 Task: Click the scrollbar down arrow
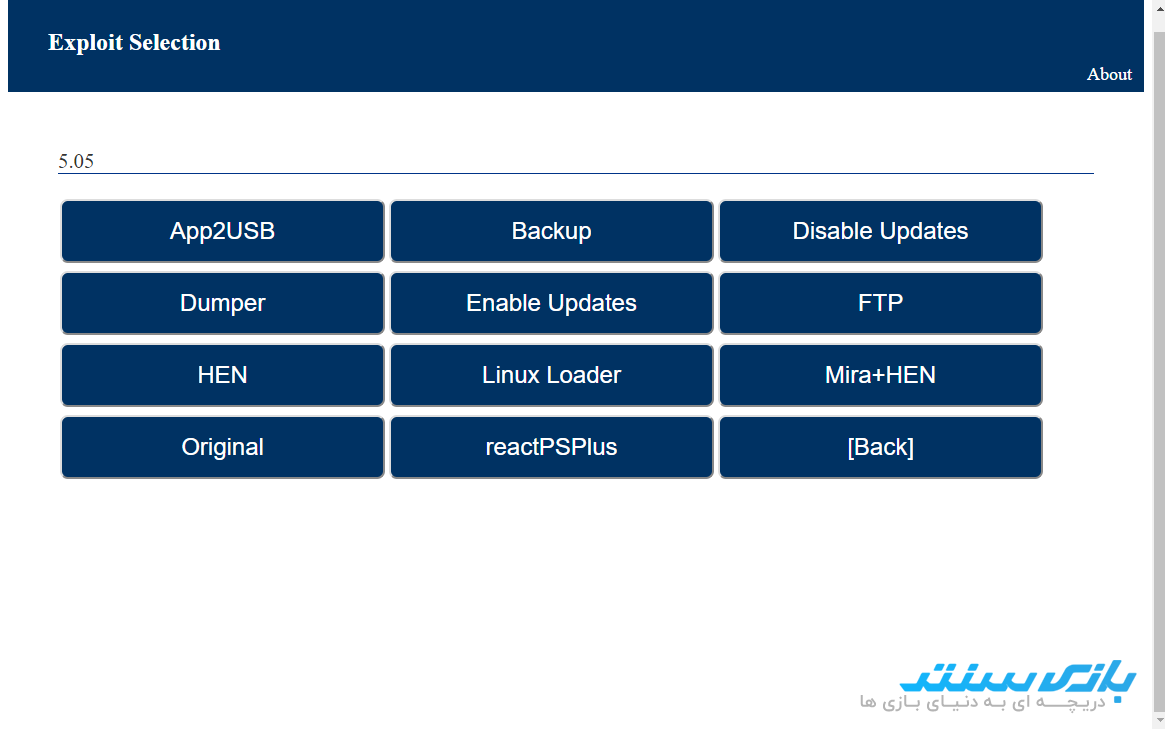[1158, 720]
